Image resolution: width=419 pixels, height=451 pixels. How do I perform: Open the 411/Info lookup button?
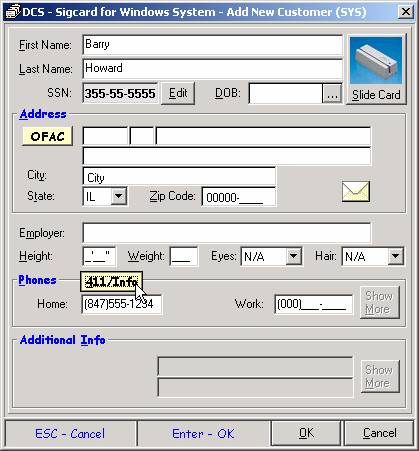pos(111,282)
